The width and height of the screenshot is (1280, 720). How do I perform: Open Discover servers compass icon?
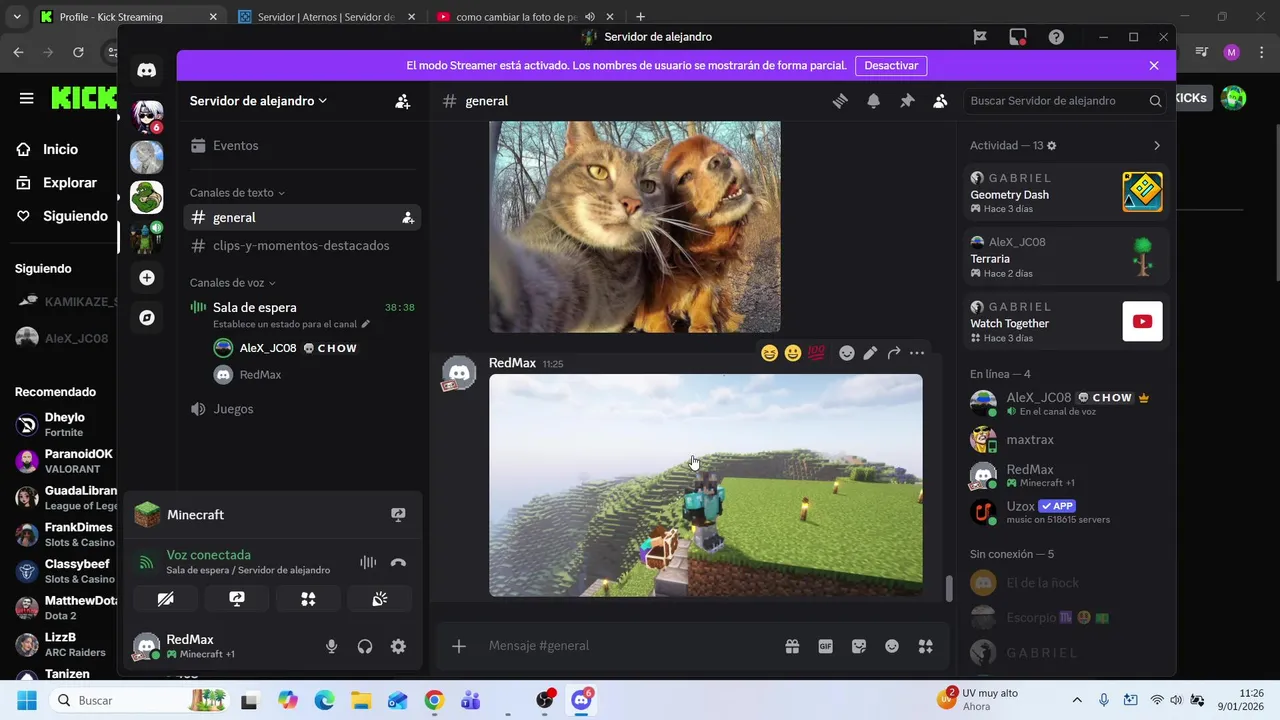tap(147, 318)
